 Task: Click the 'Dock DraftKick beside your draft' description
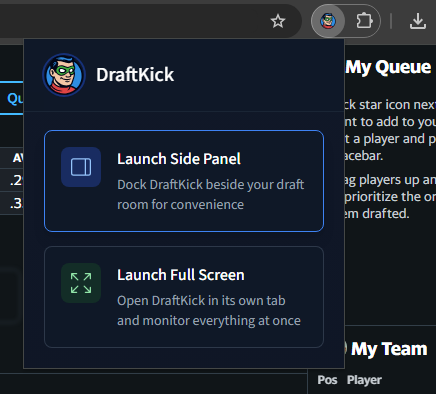point(210,194)
